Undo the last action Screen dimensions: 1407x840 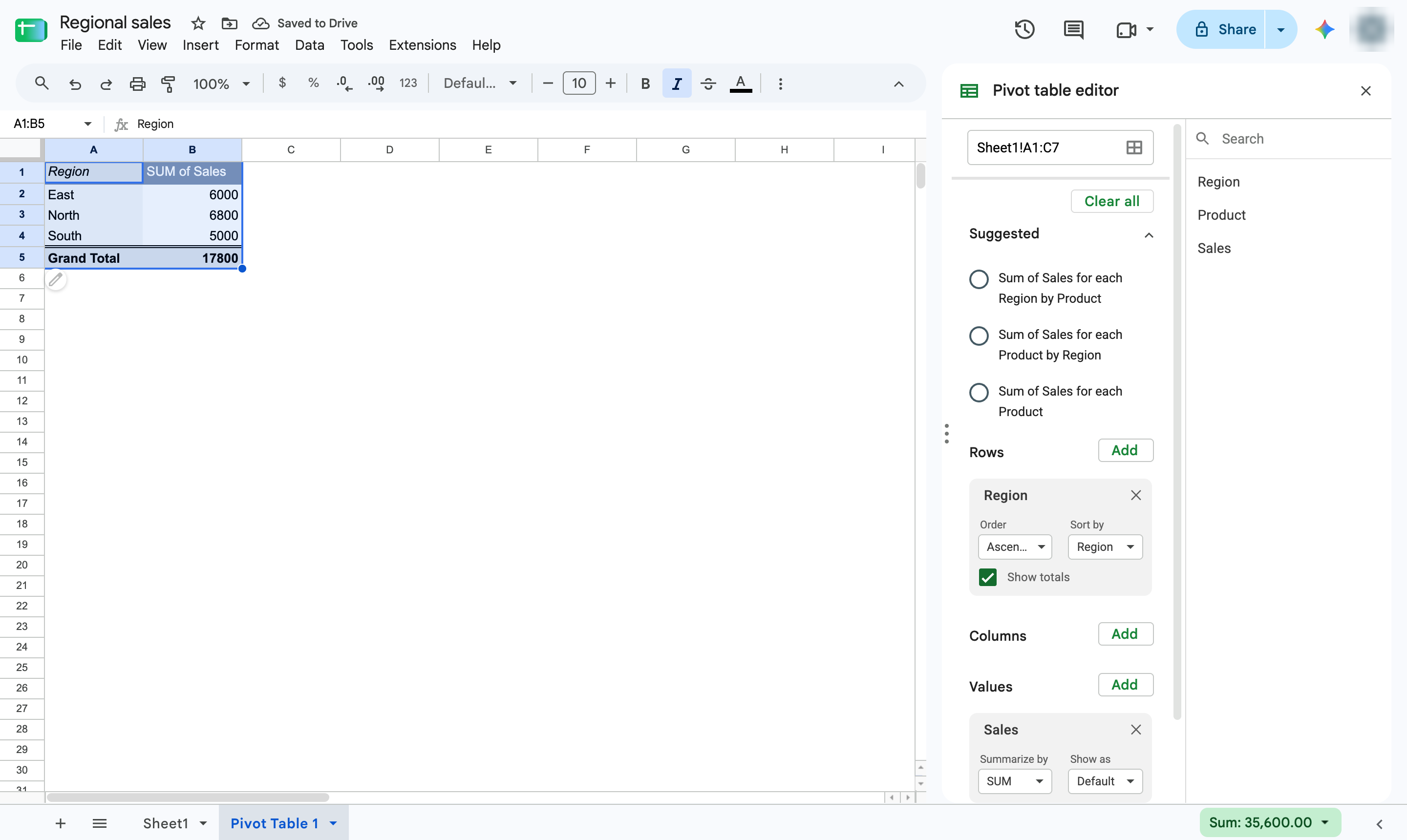click(75, 84)
